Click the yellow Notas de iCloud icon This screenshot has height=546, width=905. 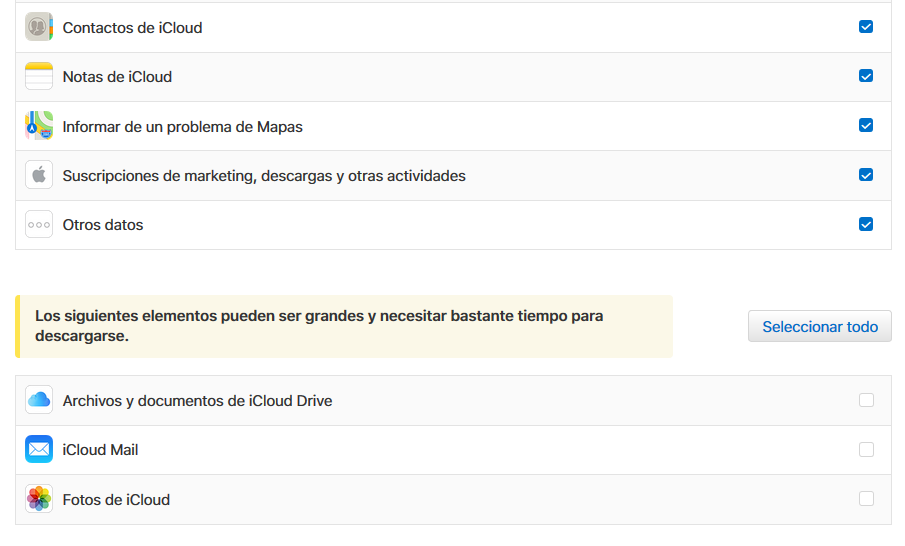pos(39,76)
